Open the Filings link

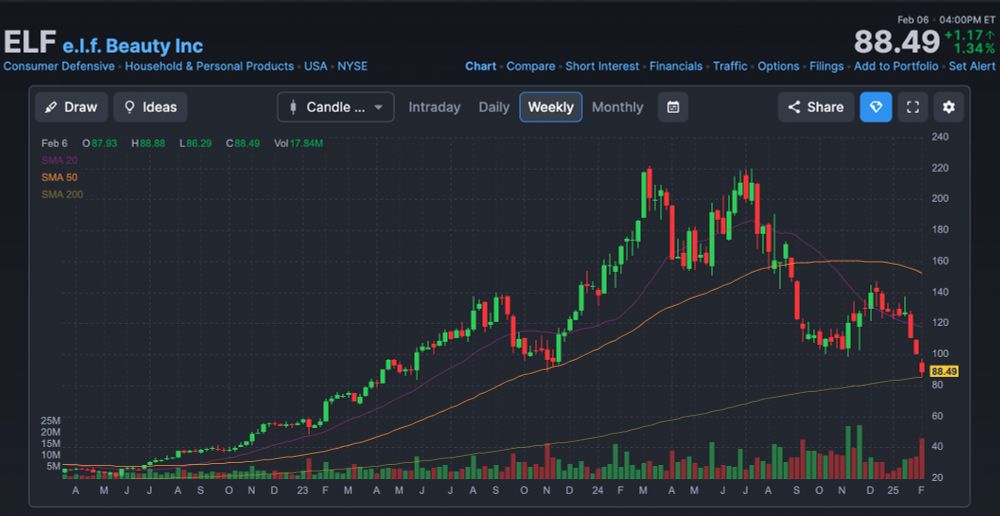tap(827, 66)
